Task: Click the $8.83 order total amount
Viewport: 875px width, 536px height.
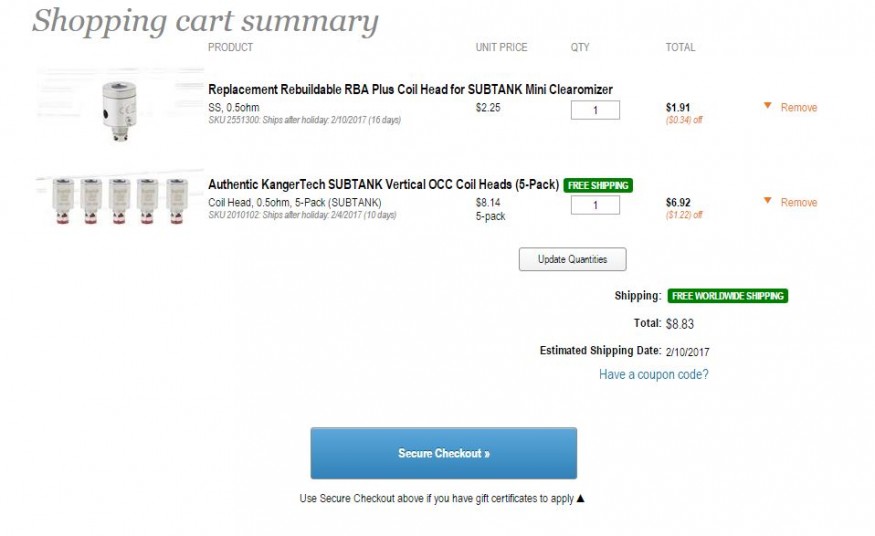Action: tap(679, 324)
